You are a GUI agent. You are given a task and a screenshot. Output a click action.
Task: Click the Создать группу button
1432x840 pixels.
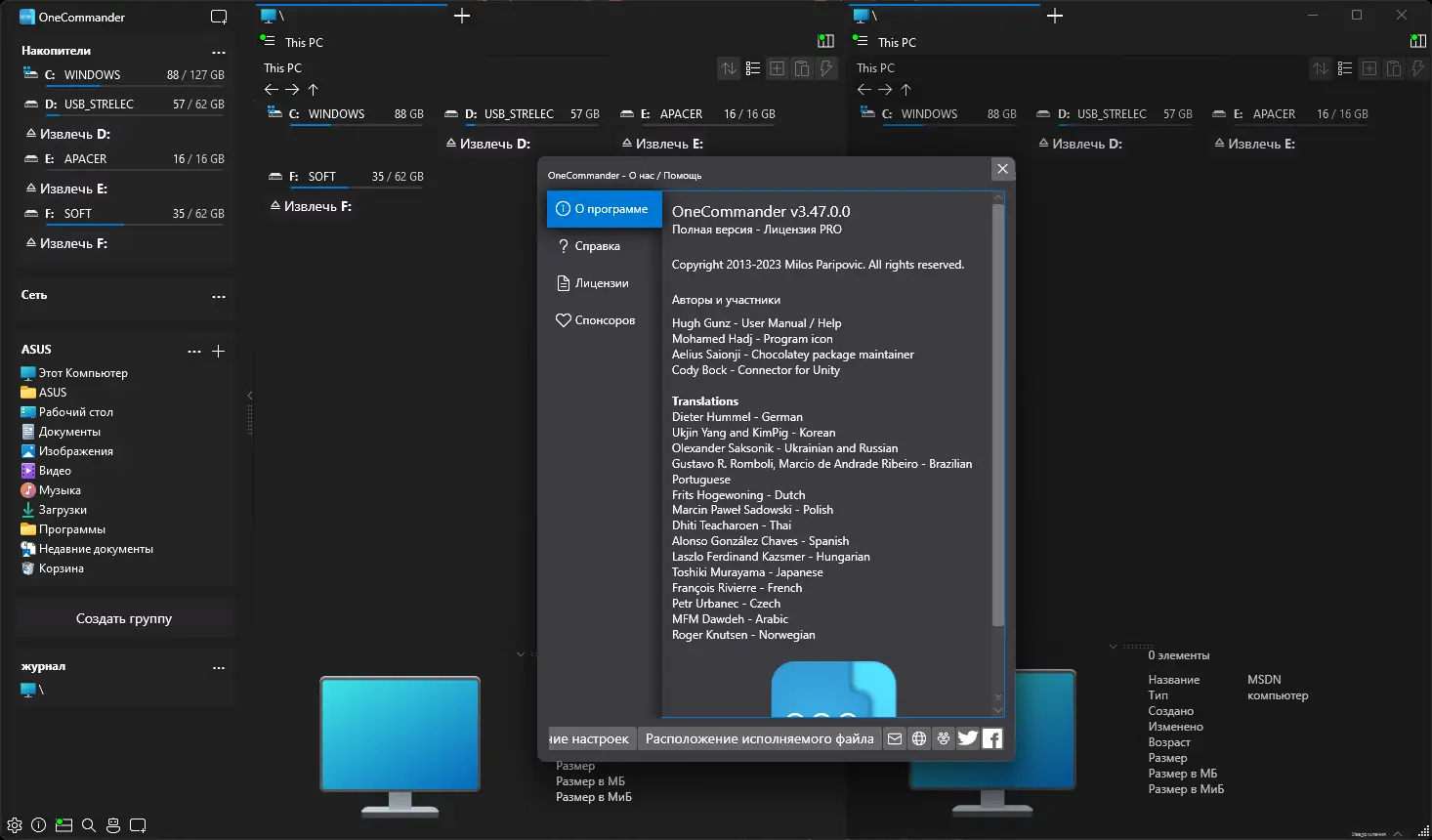click(x=123, y=618)
